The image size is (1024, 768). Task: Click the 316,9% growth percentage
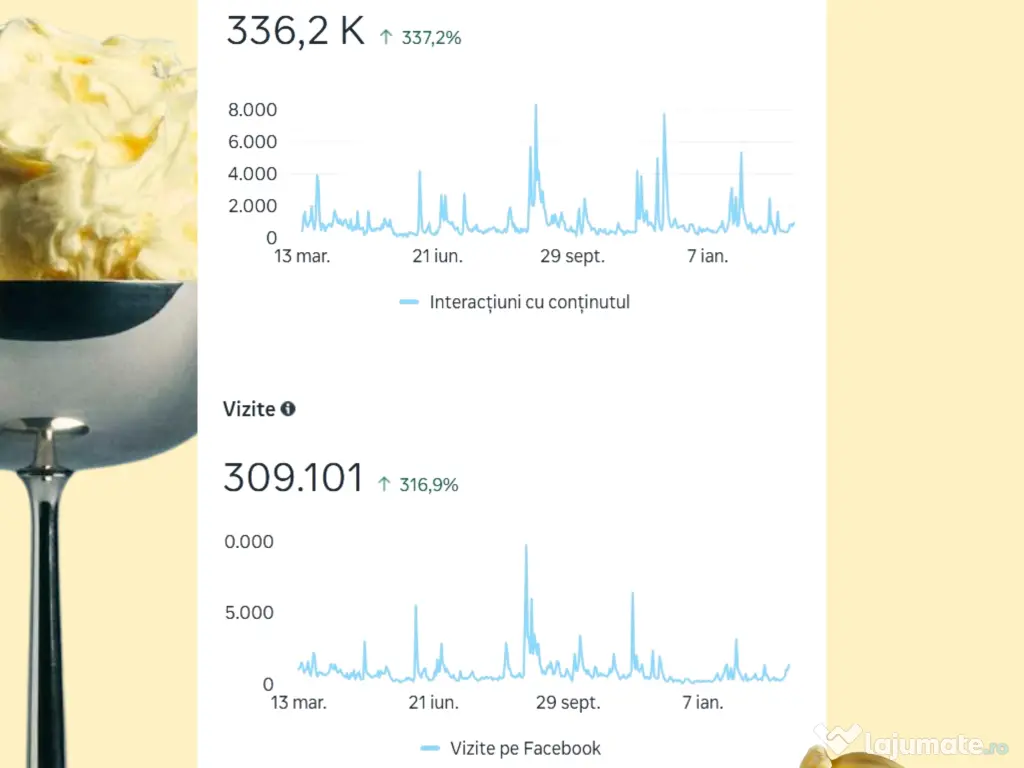429,485
